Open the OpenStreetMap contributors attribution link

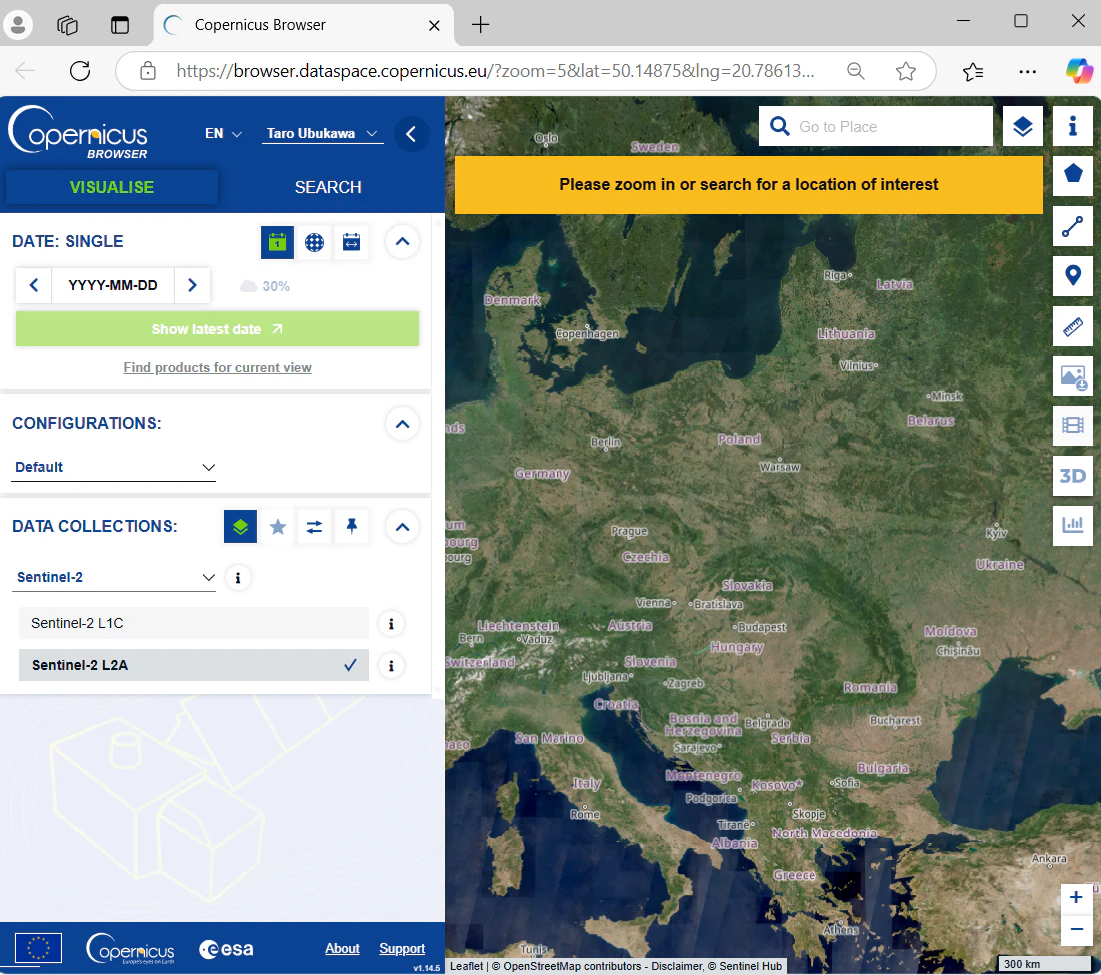point(567,966)
